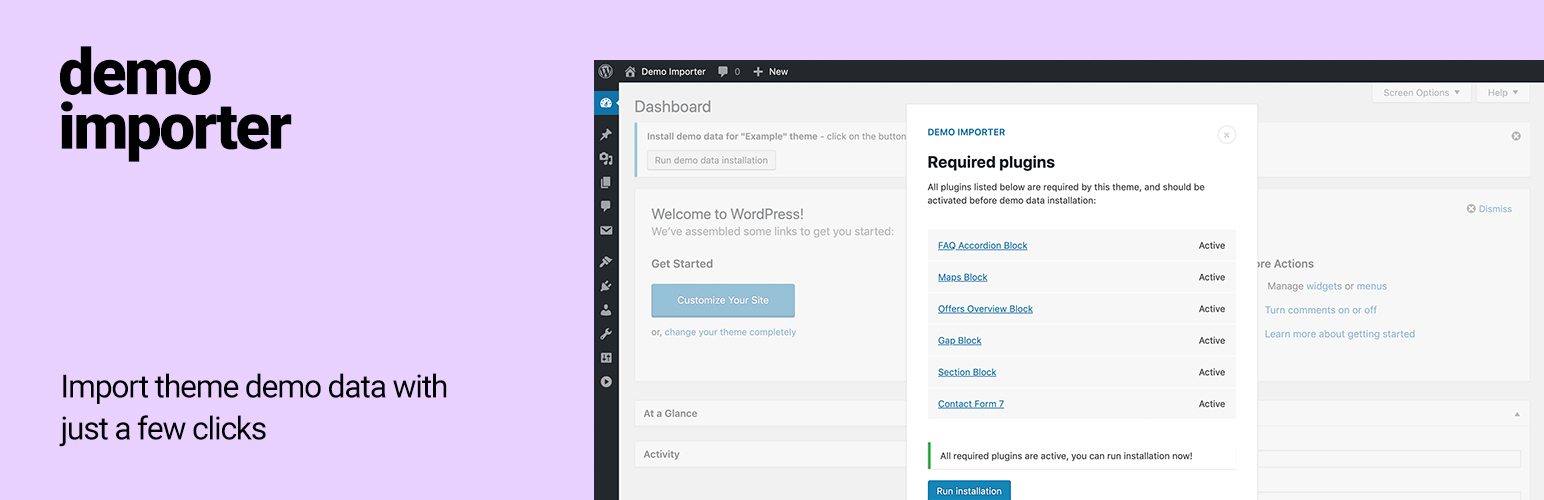
Task: Collapse the At a Glance panel arrow
Action: [1517, 414]
